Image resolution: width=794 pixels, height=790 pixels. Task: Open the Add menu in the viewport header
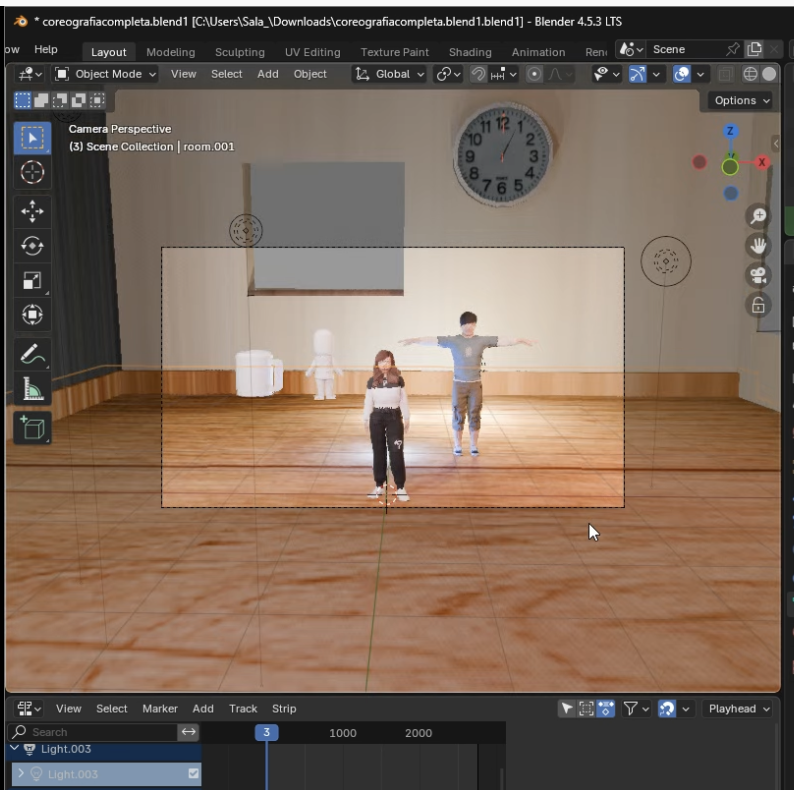268,74
